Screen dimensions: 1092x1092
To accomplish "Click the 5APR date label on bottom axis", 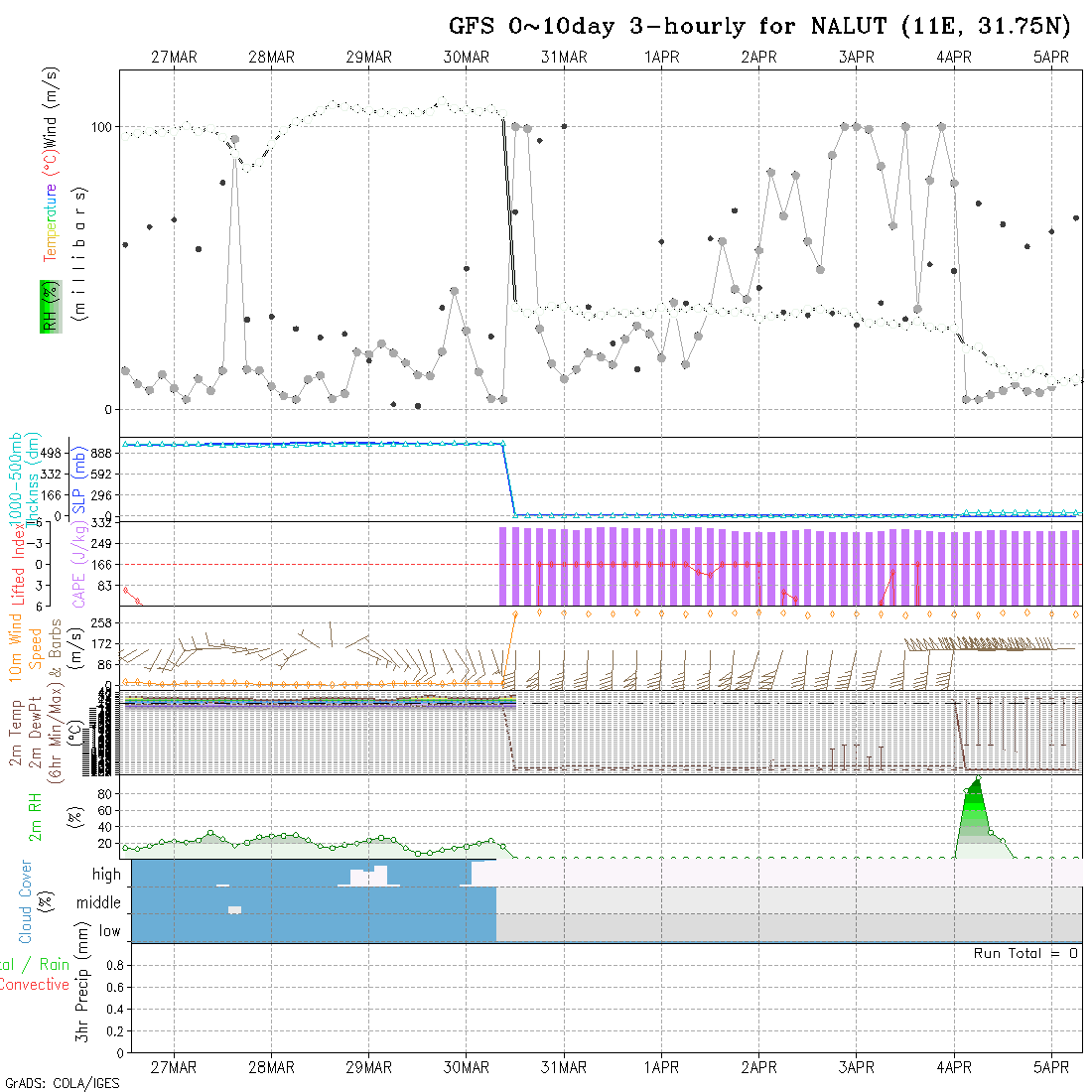I will pyautogui.click(x=1051, y=1067).
